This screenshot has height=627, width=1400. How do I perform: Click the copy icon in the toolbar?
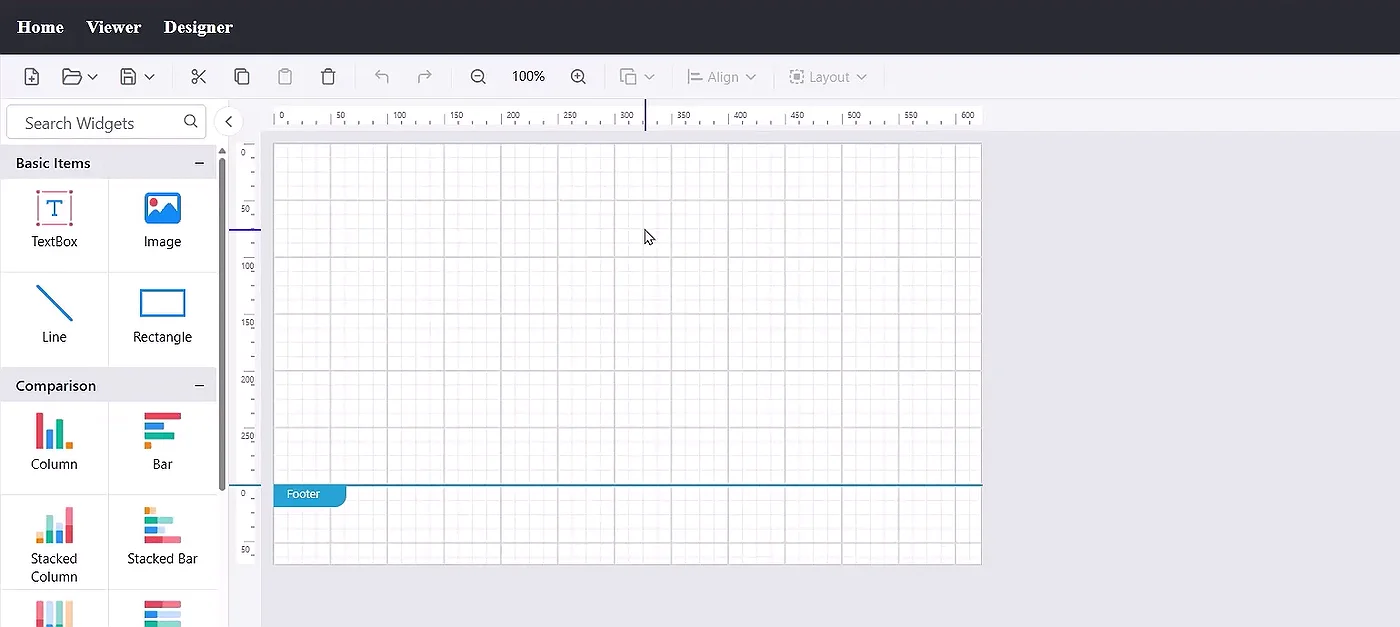tap(241, 77)
